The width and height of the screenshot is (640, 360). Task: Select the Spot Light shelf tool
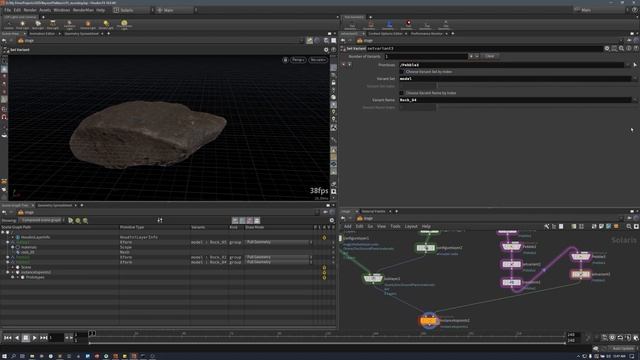click(x=38, y=25)
